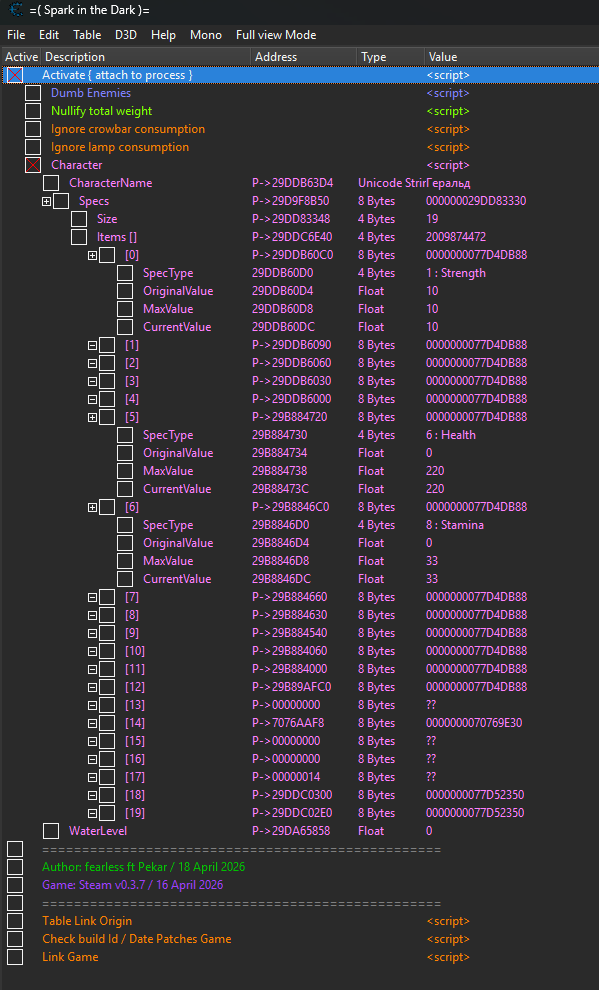Toggle expander for entry [6]

point(92,508)
